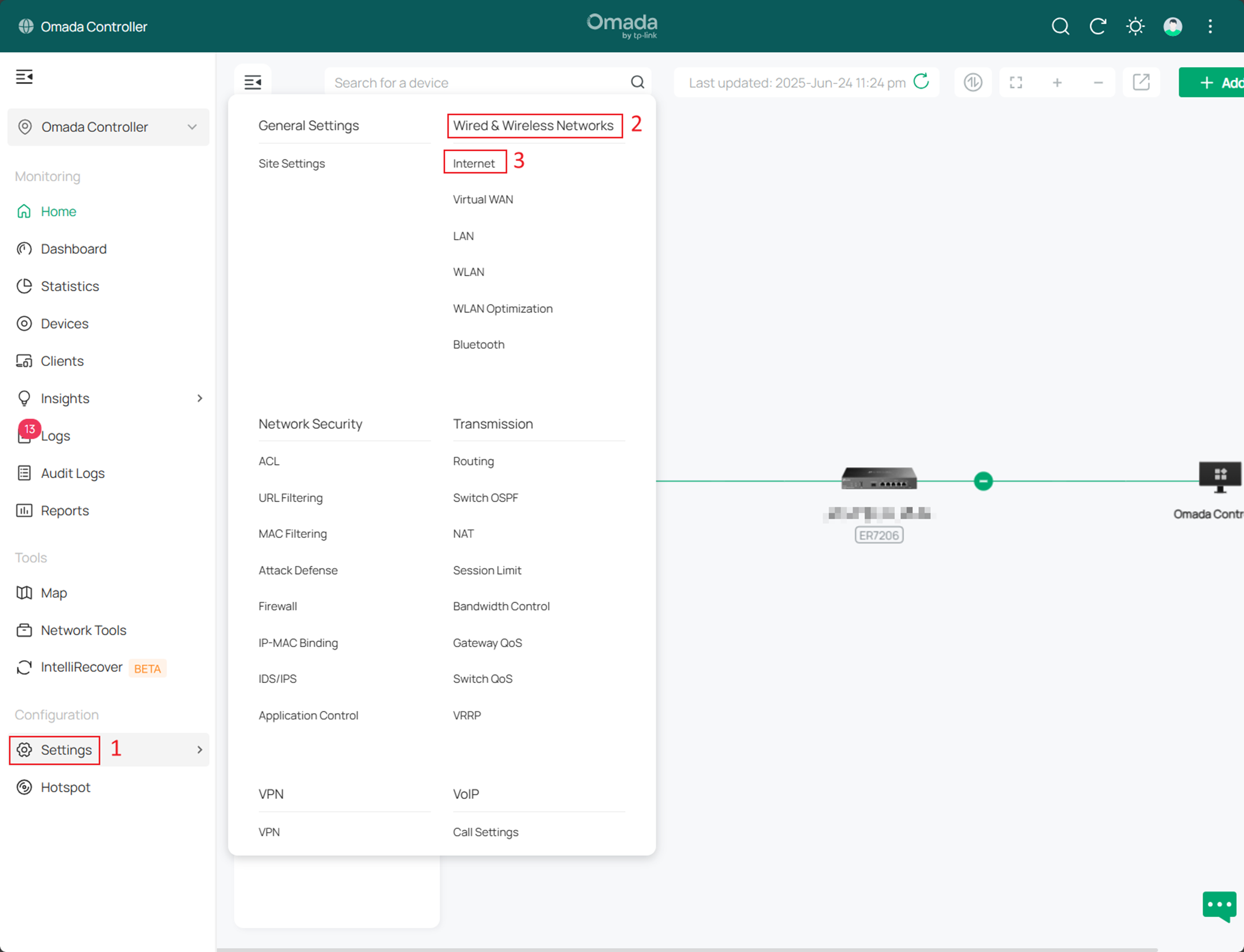
Task: Click the Search for a device field
Action: point(487,83)
